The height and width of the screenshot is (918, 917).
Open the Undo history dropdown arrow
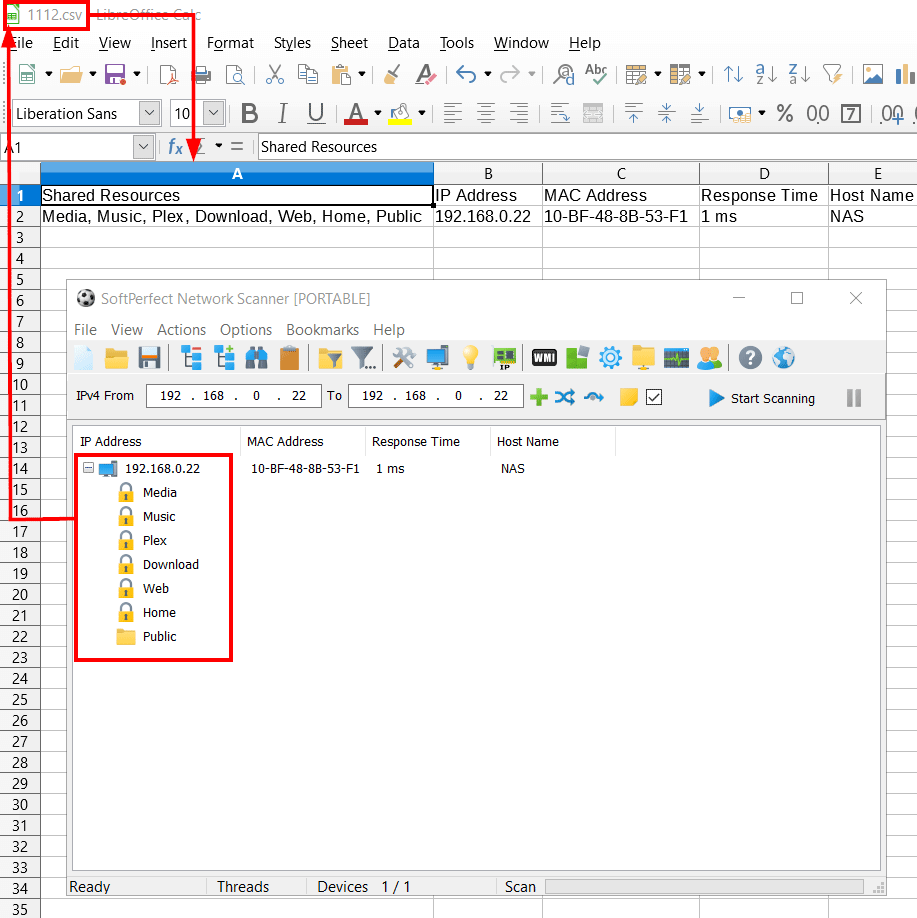click(488, 74)
